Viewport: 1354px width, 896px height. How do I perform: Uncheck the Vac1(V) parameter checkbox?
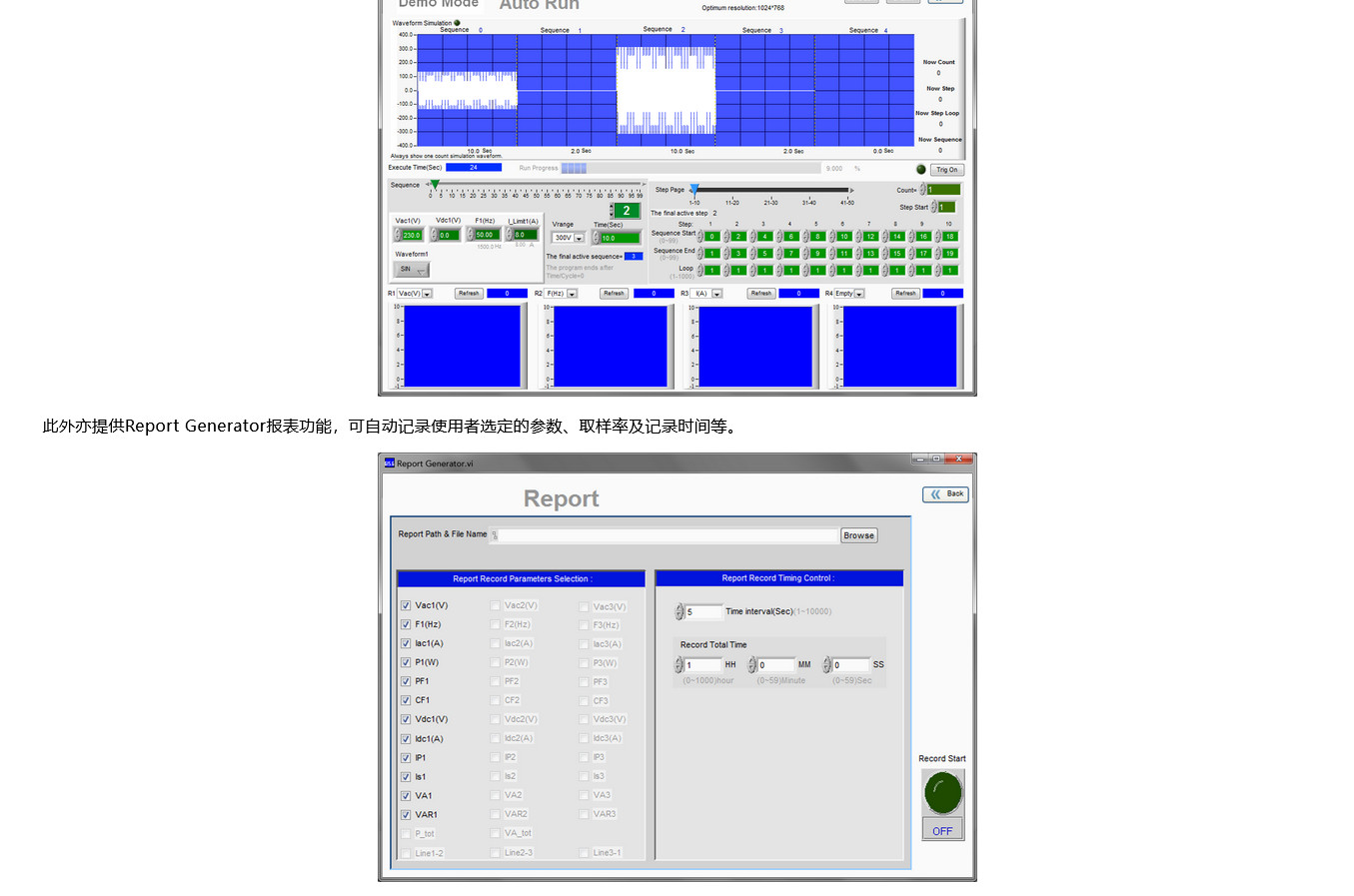[x=406, y=605]
